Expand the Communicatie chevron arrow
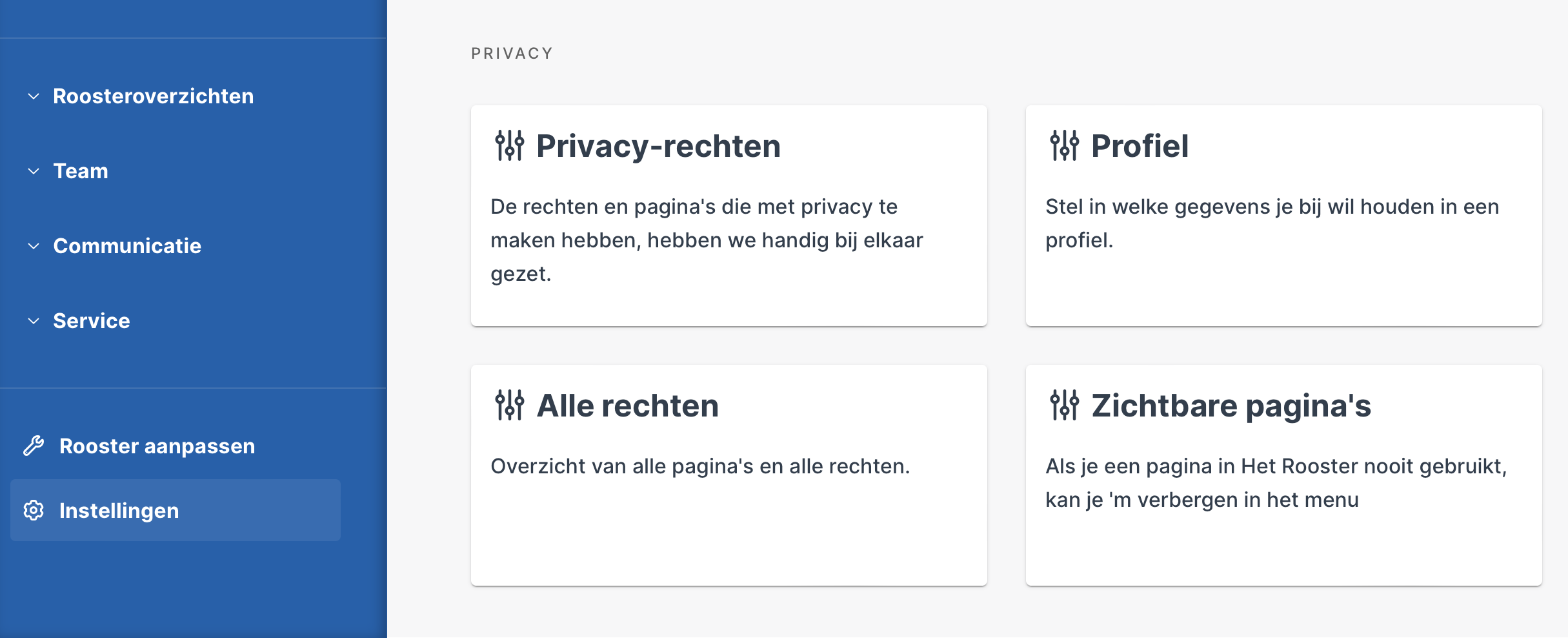This screenshot has height=638, width=1568. 34,246
